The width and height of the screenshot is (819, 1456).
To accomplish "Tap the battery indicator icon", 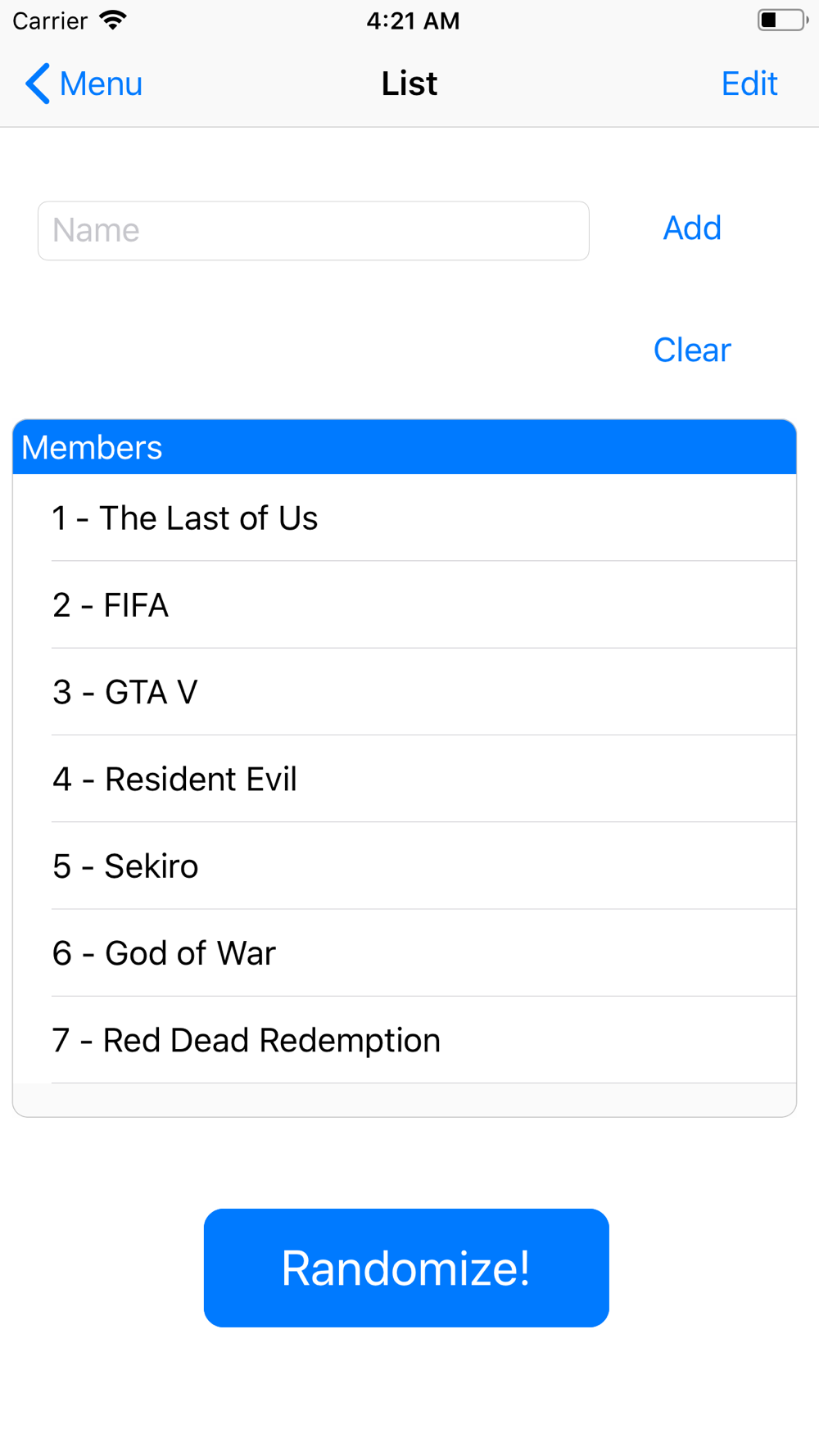I will point(781,20).
